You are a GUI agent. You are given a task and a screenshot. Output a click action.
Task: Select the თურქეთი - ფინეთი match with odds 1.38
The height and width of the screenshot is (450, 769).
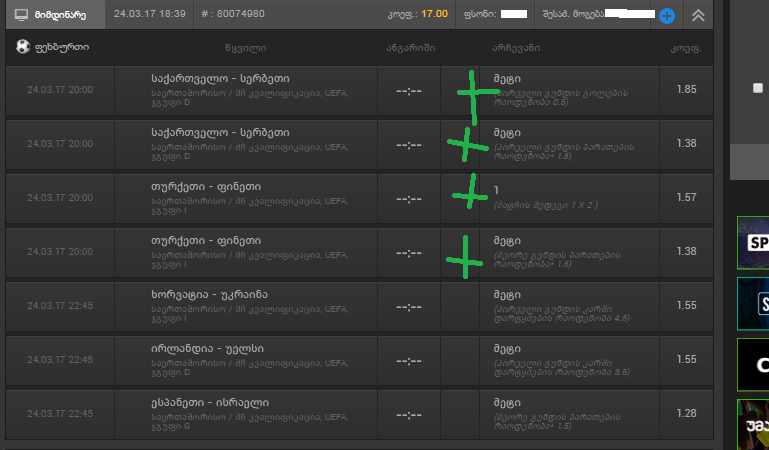359,252
